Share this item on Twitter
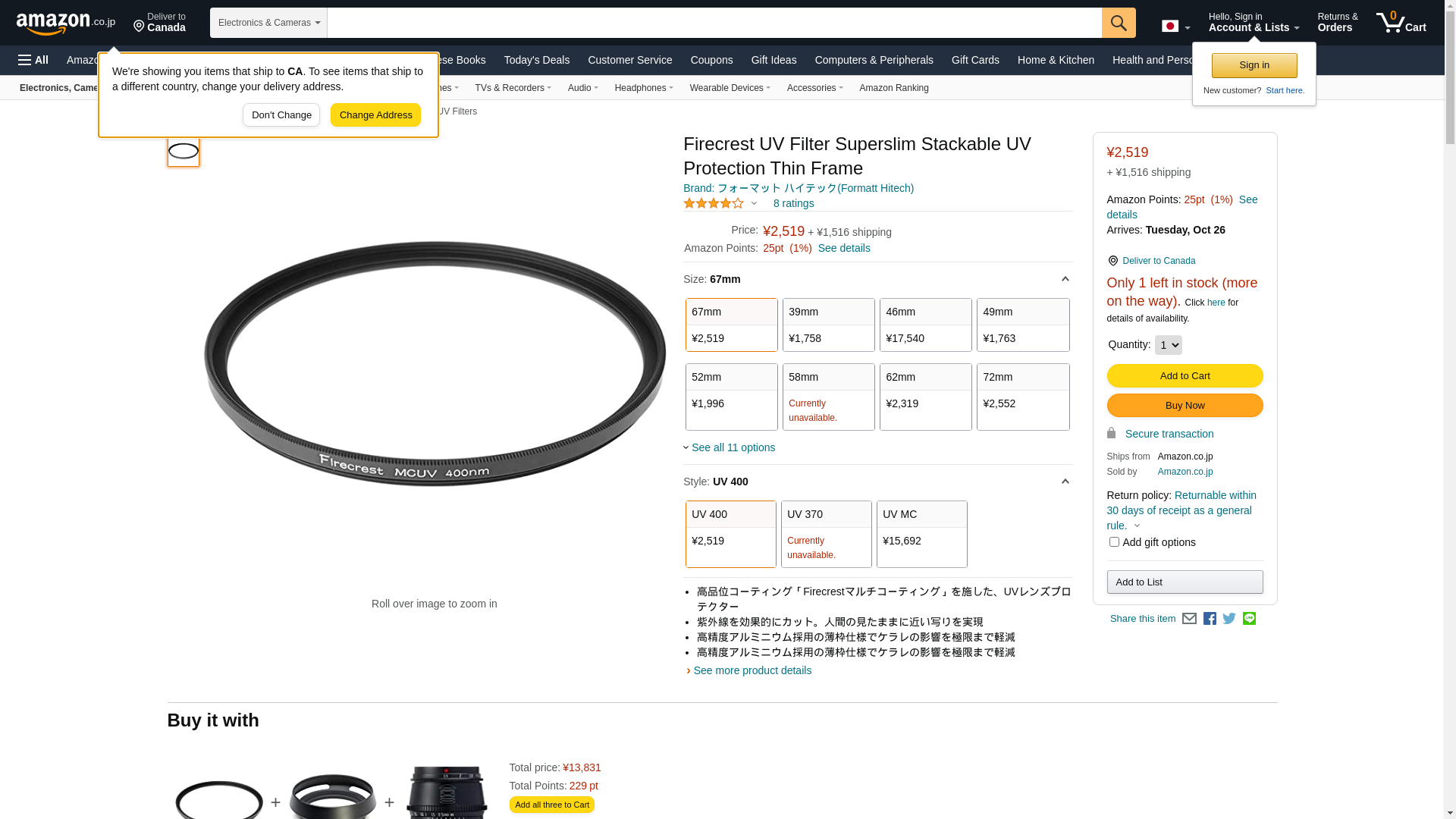The image size is (1456, 819). click(x=1229, y=619)
